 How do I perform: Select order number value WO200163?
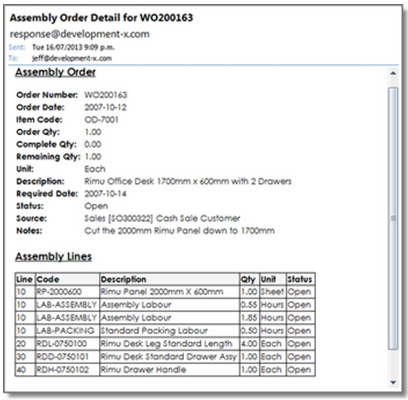[x=106, y=95]
